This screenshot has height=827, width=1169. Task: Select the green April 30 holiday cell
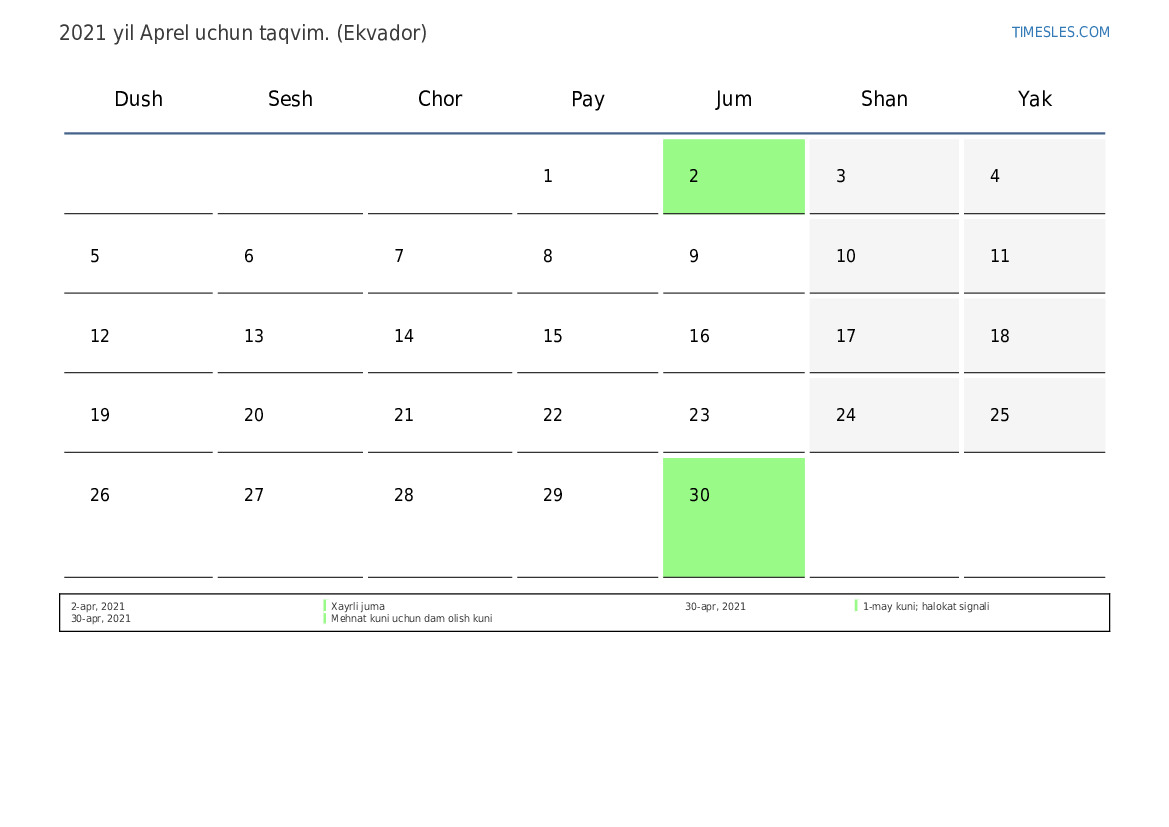[733, 516]
